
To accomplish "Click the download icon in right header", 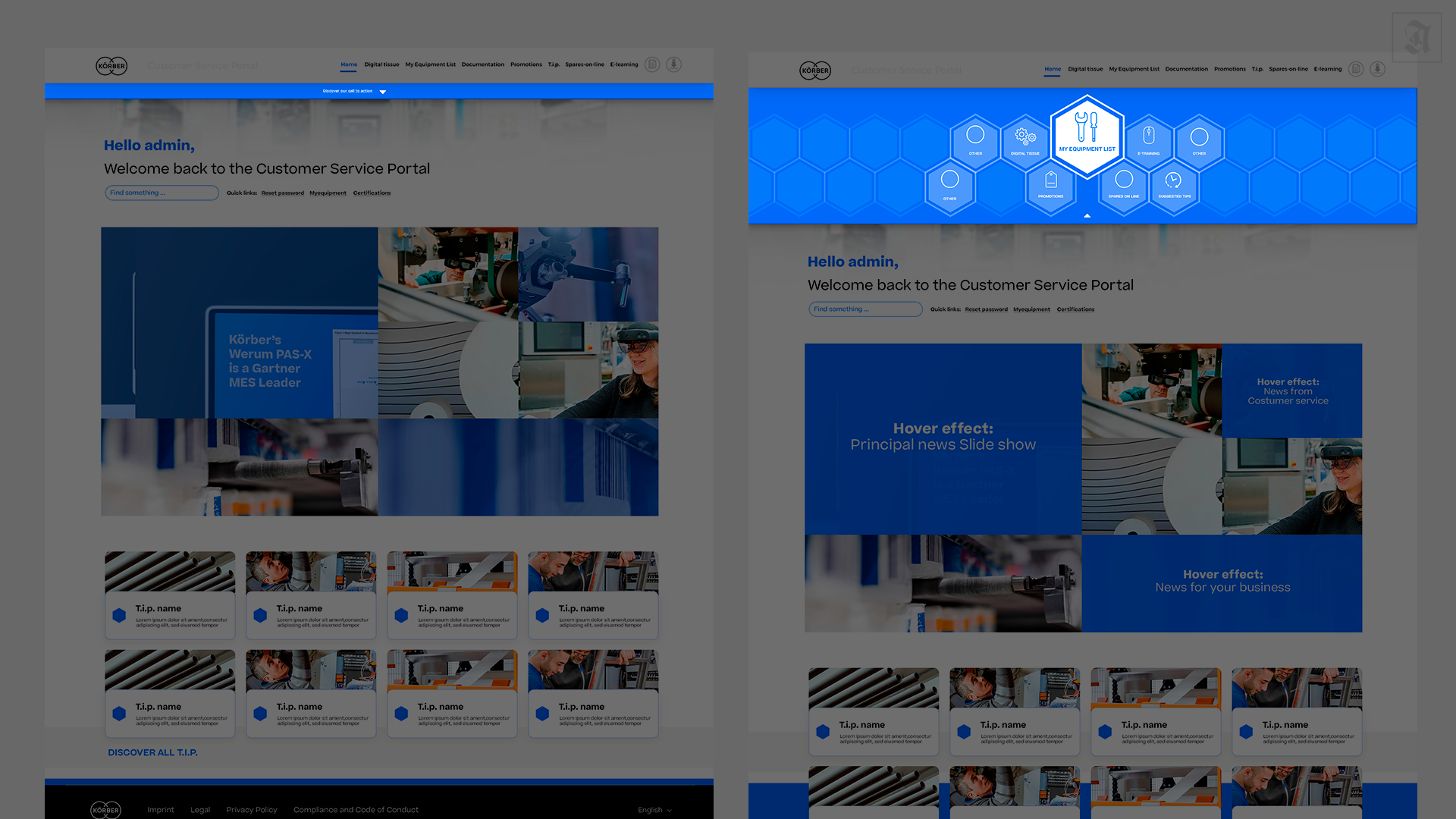I will 1378,69.
